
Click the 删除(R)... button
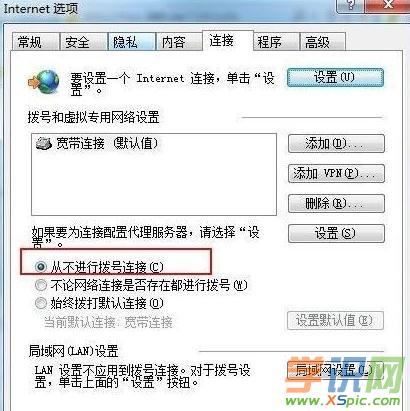(336, 203)
